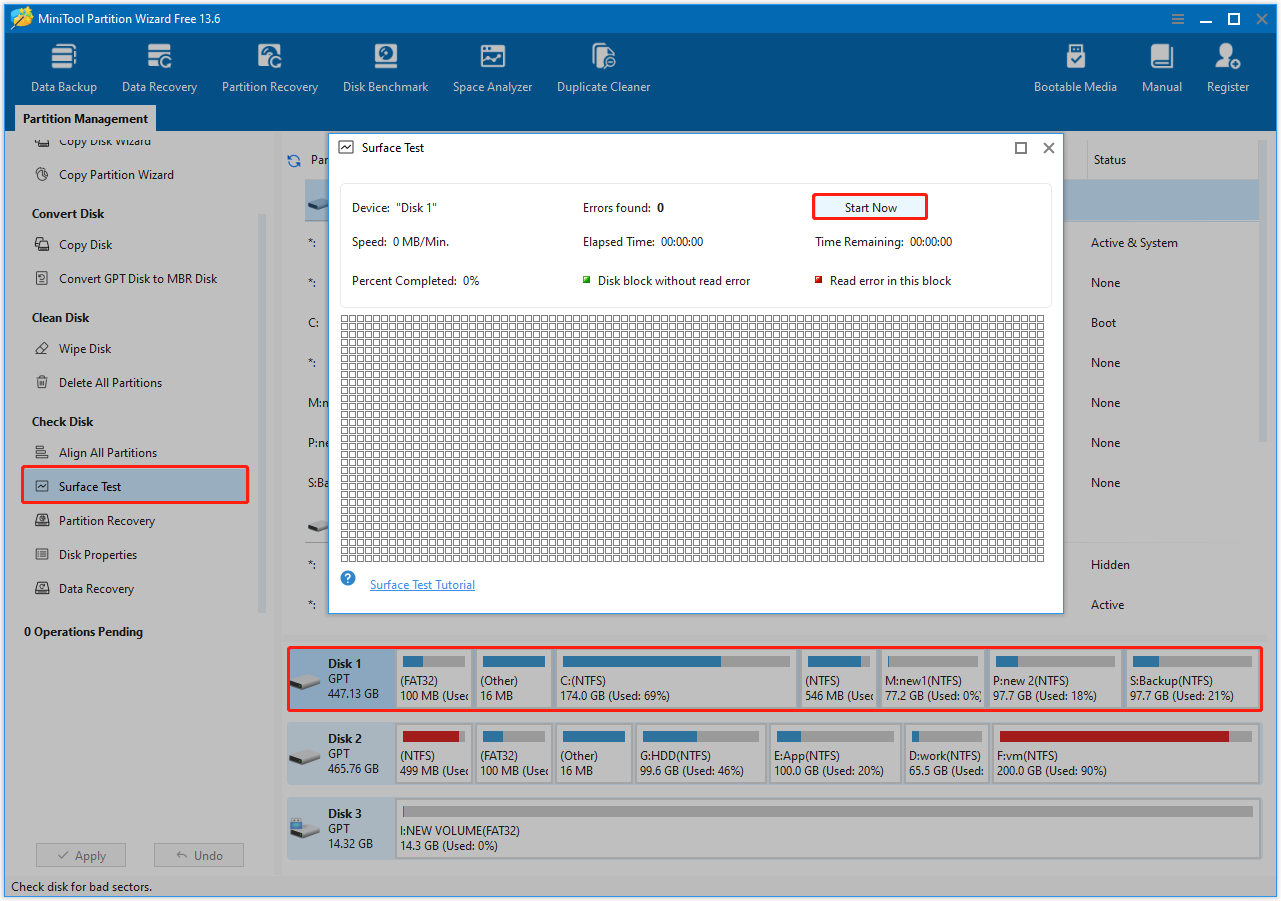Image resolution: width=1281 pixels, height=901 pixels.
Task: Select Disk 2 header in disk map
Action: [x=342, y=754]
